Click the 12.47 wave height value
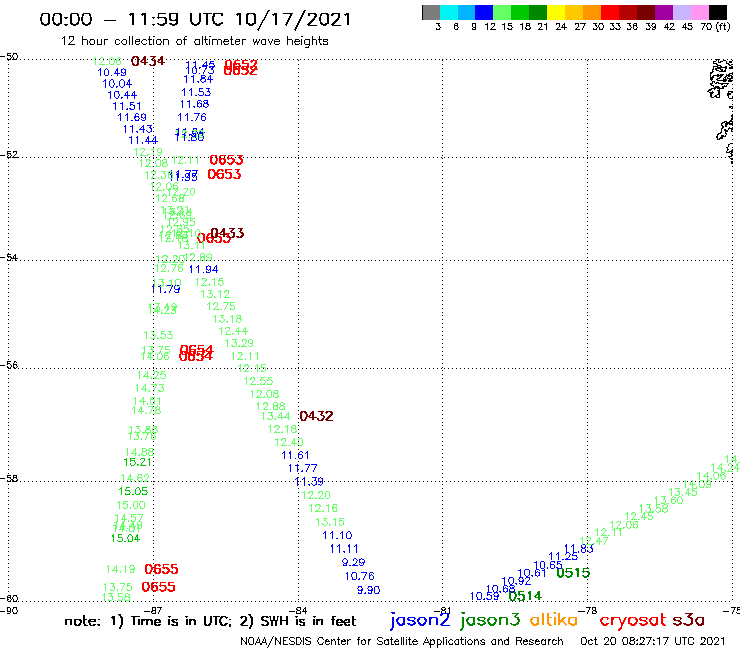This screenshot has width=740, height=650. 594,541
